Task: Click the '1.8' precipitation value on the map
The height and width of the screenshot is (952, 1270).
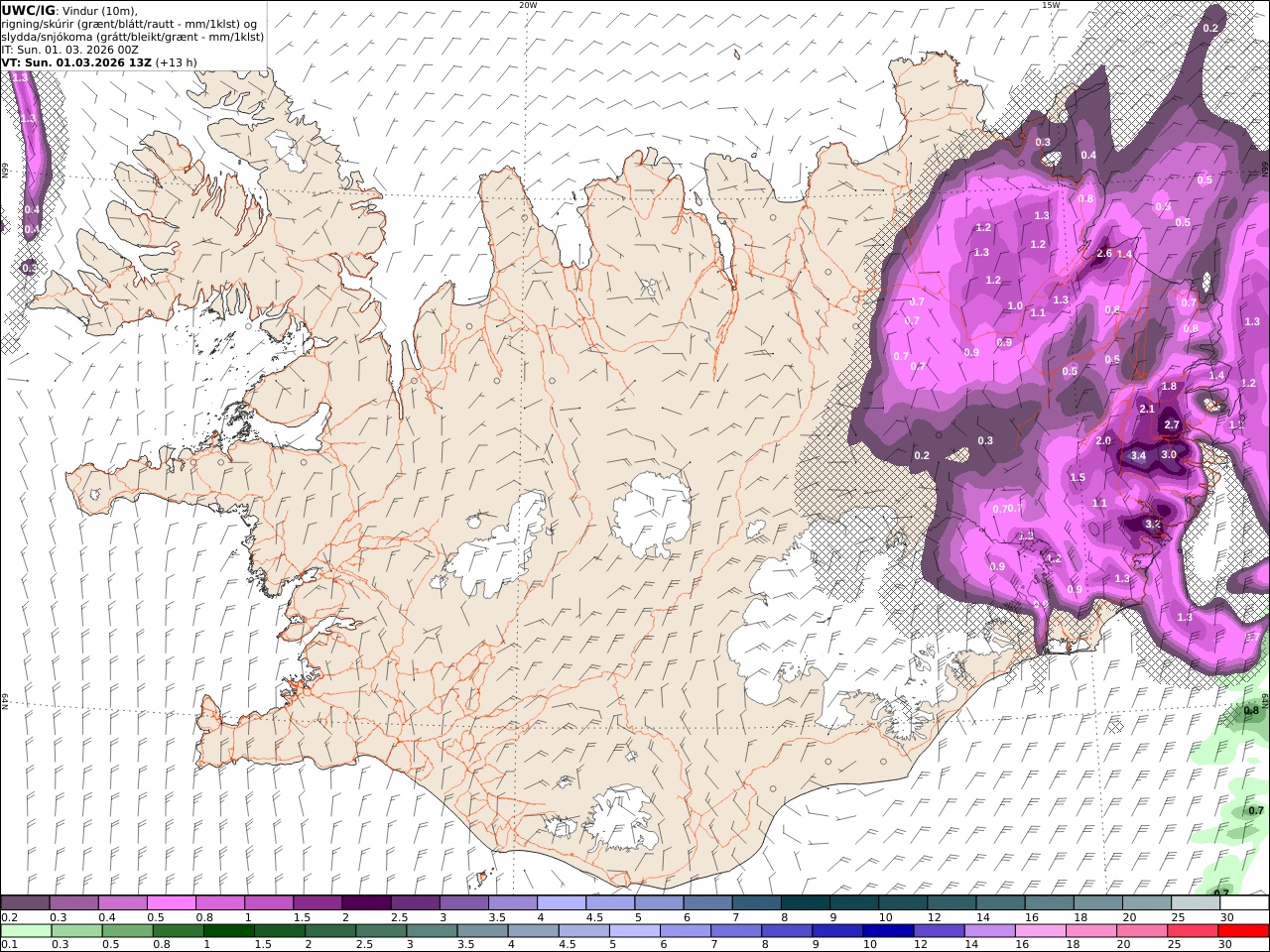Action: click(1169, 387)
